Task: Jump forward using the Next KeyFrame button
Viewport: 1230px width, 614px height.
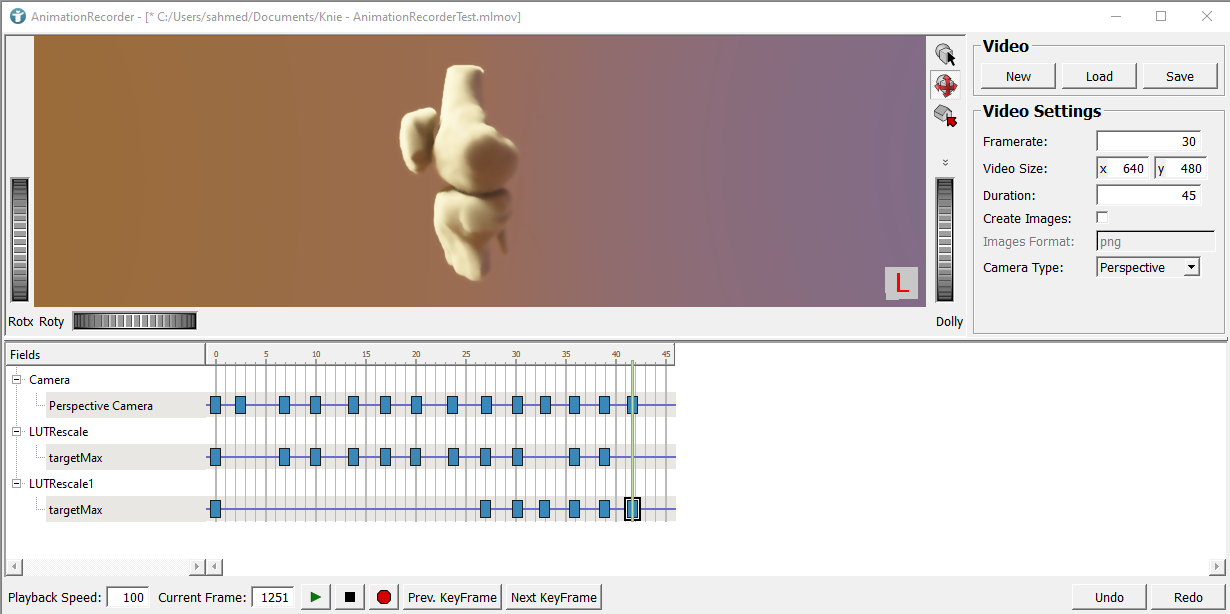Action: click(552, 596)
